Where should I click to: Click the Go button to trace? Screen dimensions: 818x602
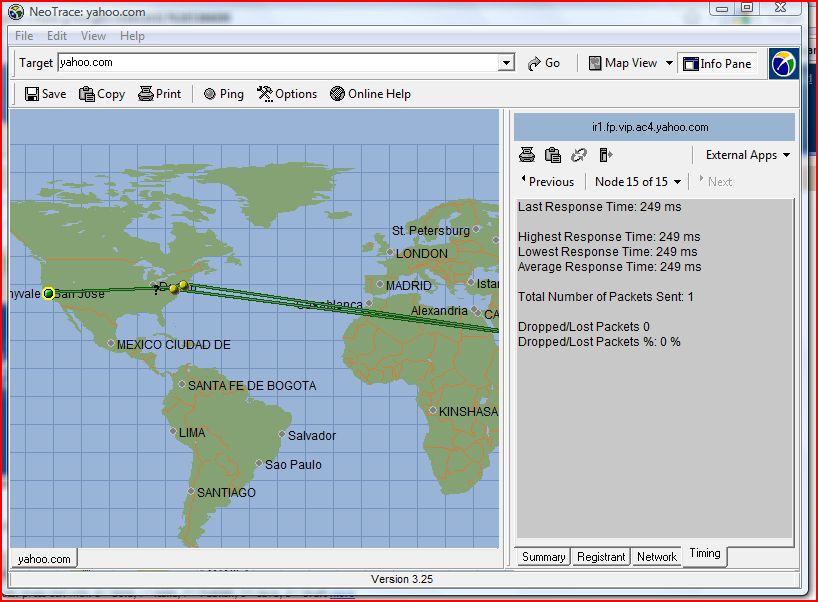coord(544,63)
